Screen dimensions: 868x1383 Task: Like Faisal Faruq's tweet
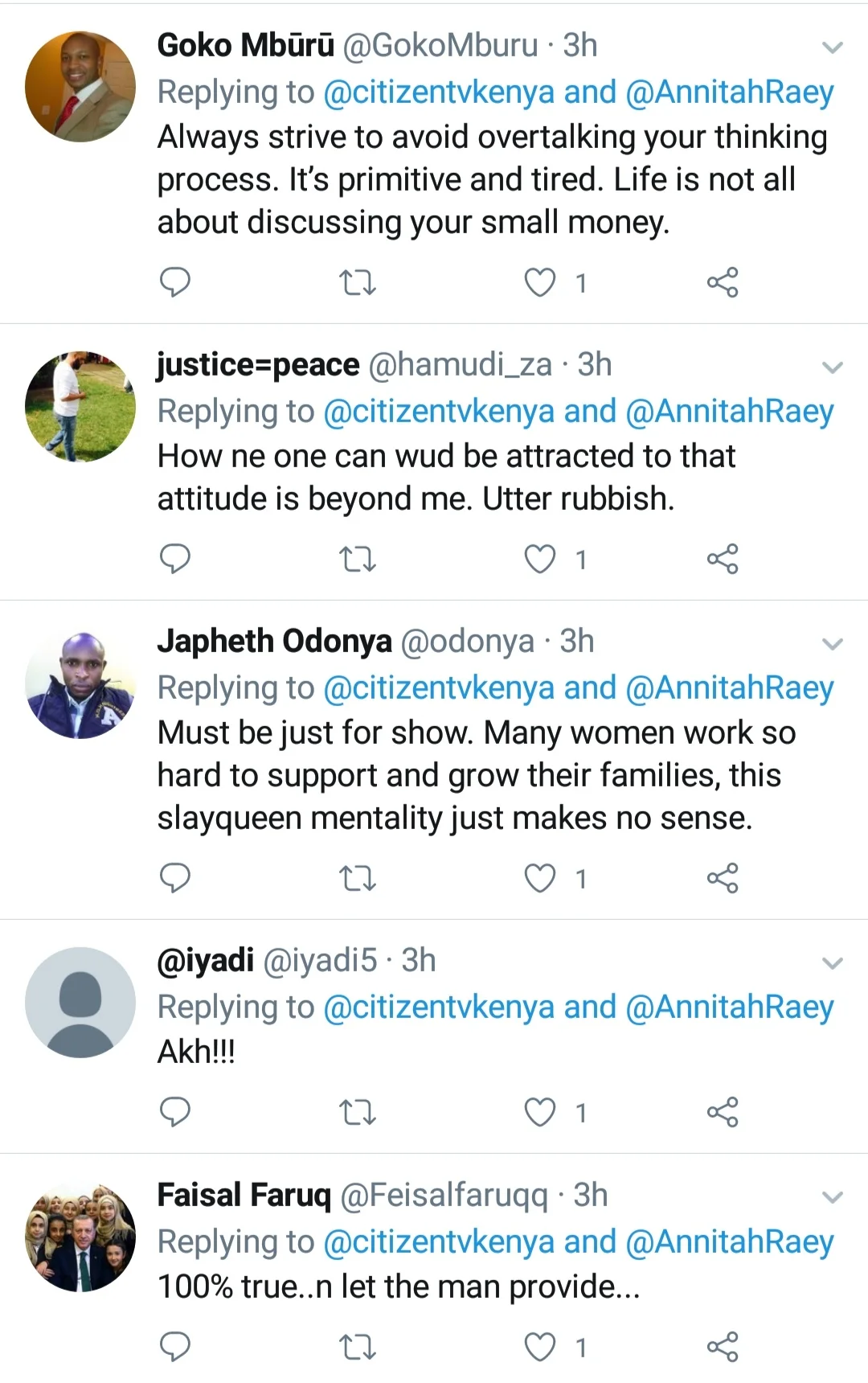click(x=540, y=1346)
